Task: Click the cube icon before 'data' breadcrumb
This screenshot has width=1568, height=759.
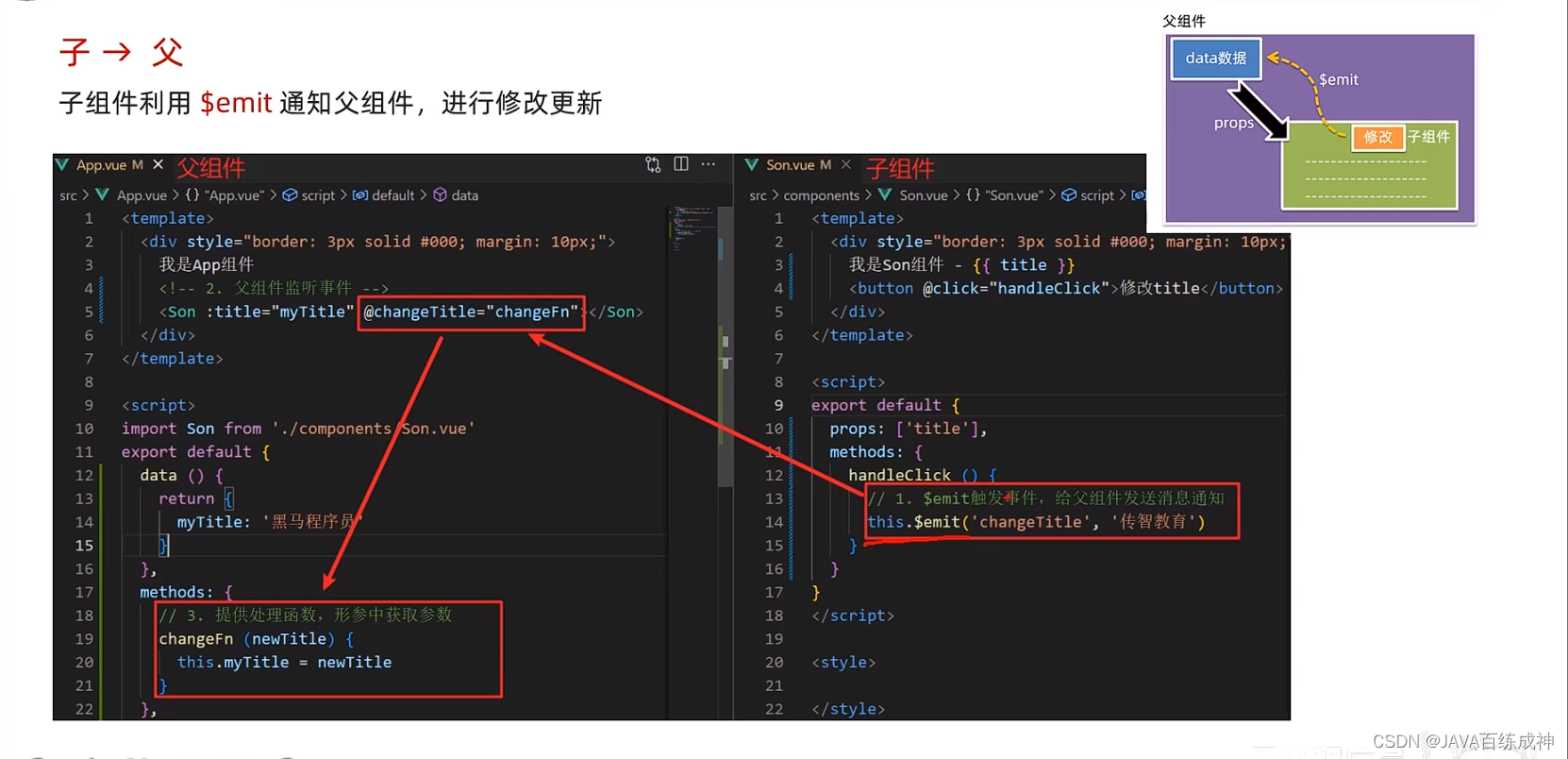Action: [x=440, y=195]
